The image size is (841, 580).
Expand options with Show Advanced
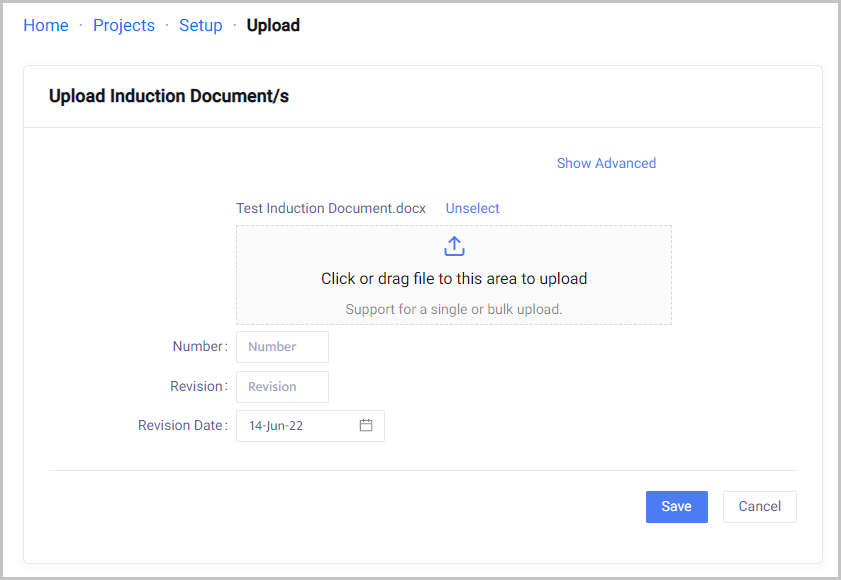pos(606,163)
